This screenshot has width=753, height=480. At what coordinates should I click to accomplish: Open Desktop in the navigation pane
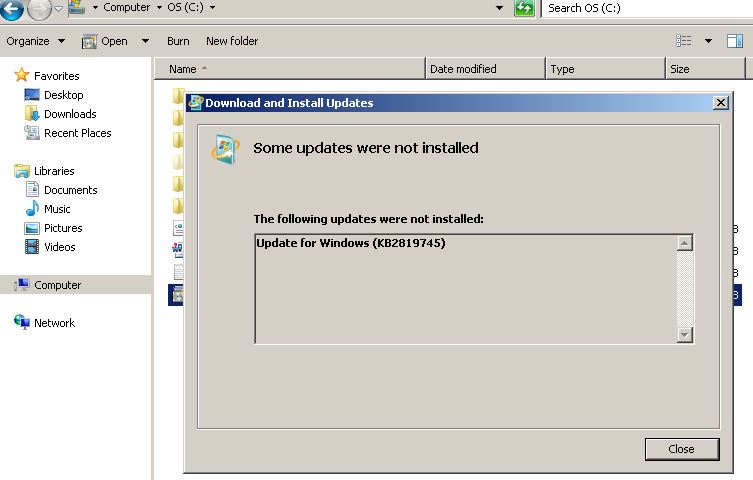[63, 95]
